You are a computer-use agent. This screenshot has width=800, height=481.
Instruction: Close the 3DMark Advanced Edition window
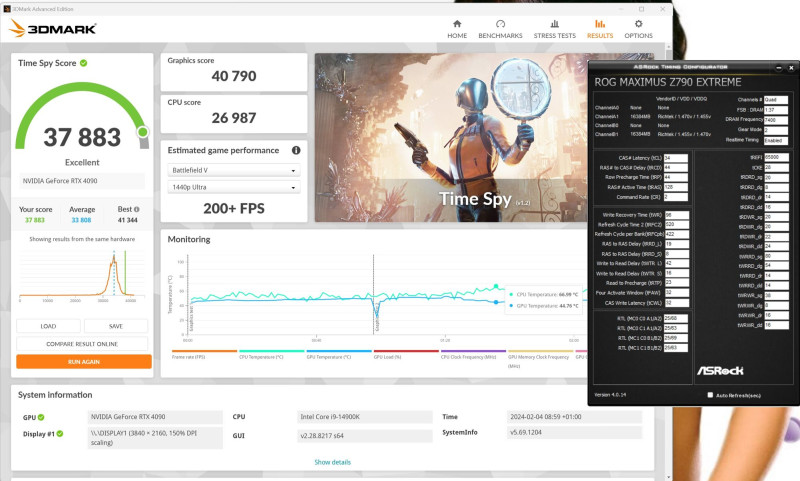coord(662,9)
